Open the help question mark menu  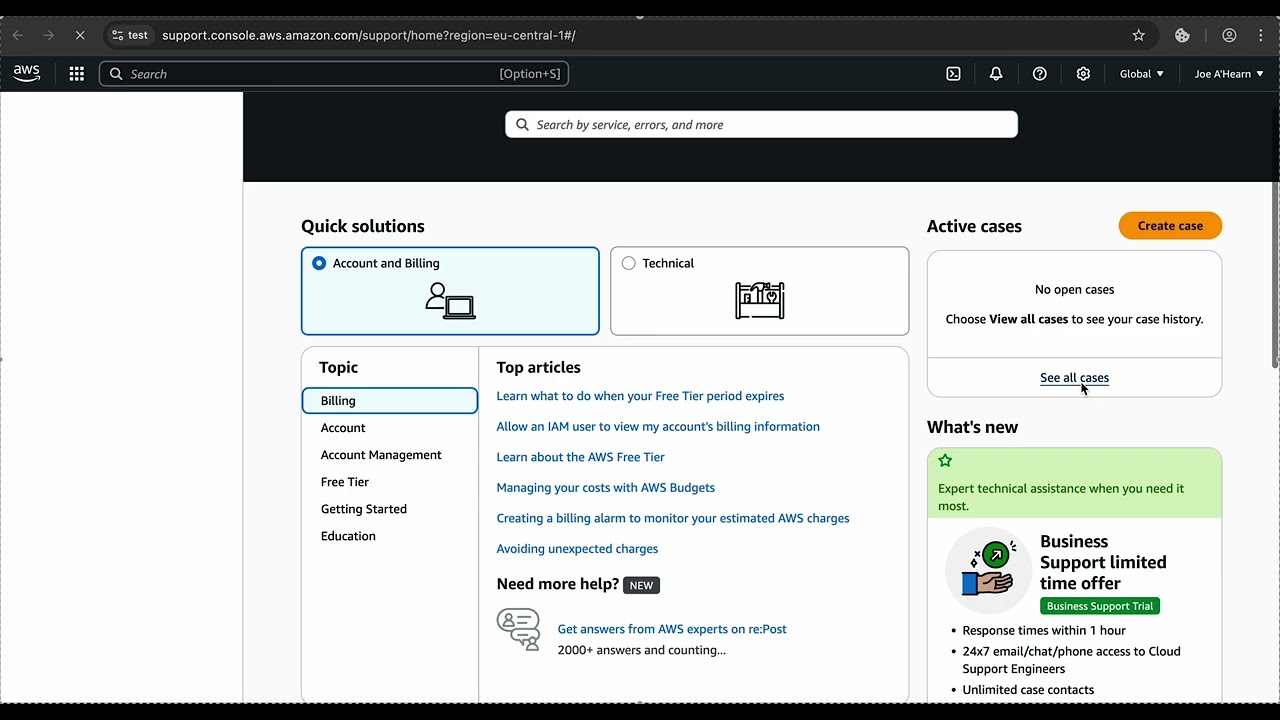click(x=1040, y=74)
